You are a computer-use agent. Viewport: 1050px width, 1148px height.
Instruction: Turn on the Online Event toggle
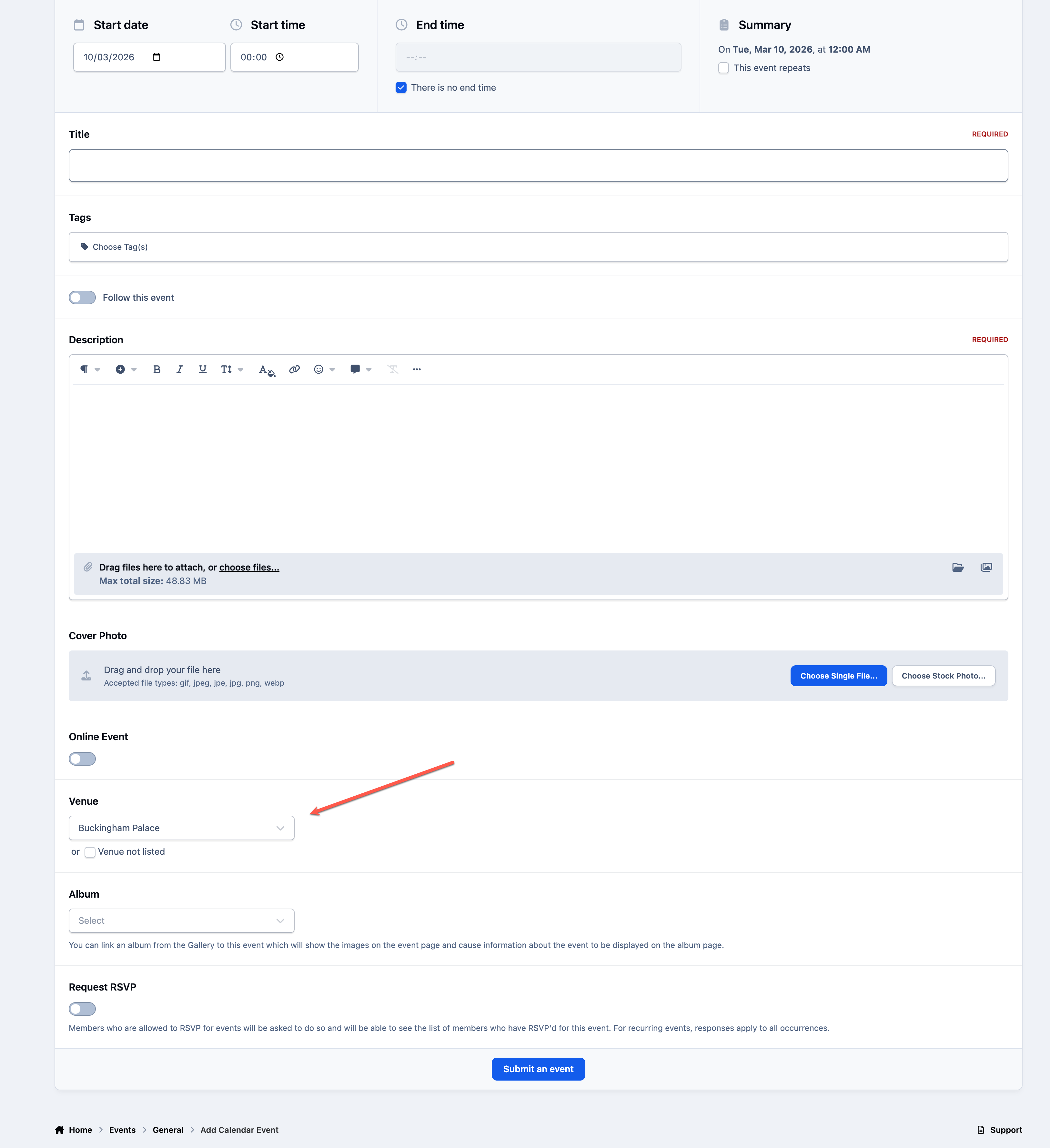[x=82, y=759]
